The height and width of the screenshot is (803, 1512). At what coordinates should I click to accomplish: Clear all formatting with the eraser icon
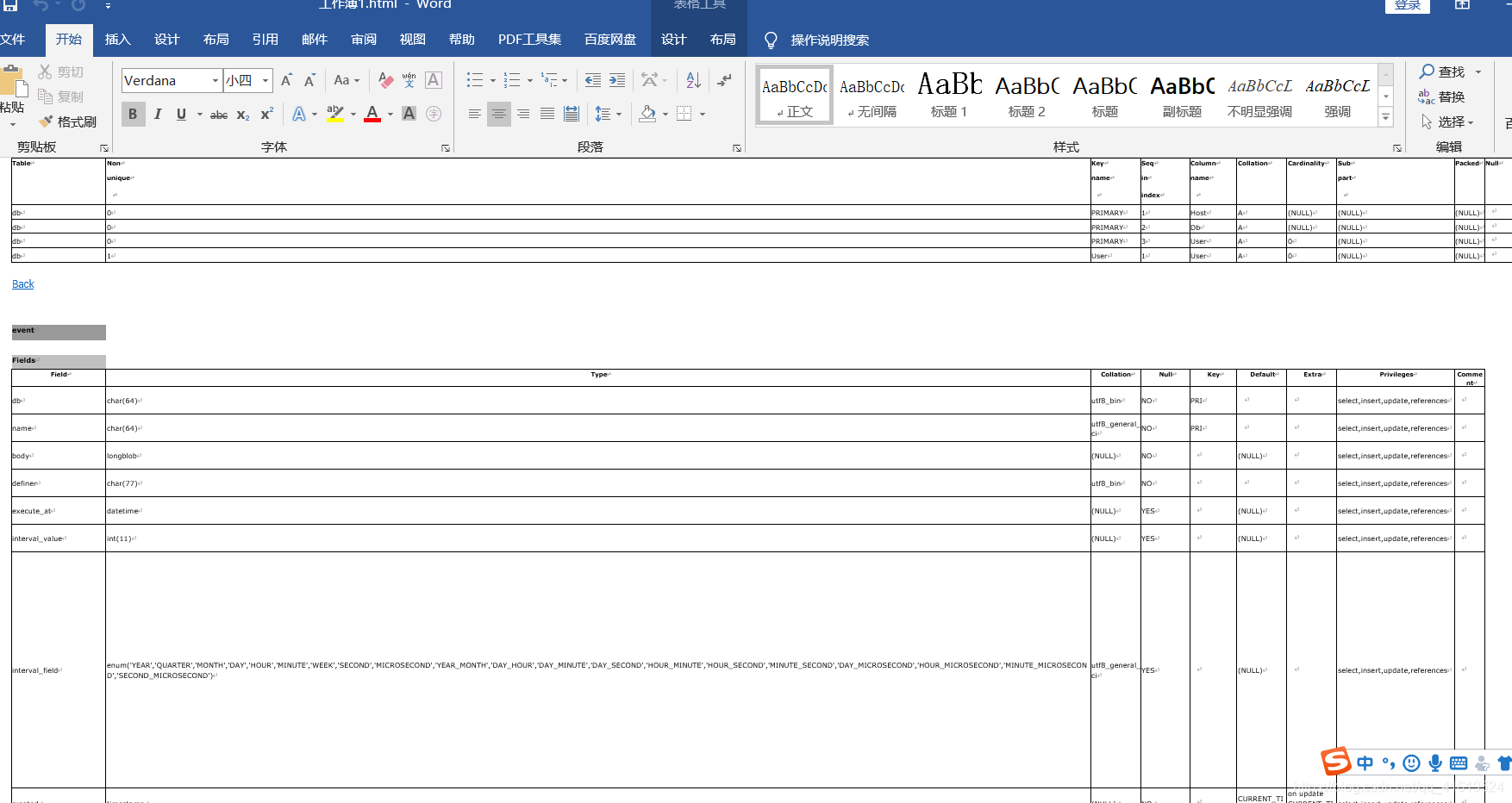click(x=385, y=80)
